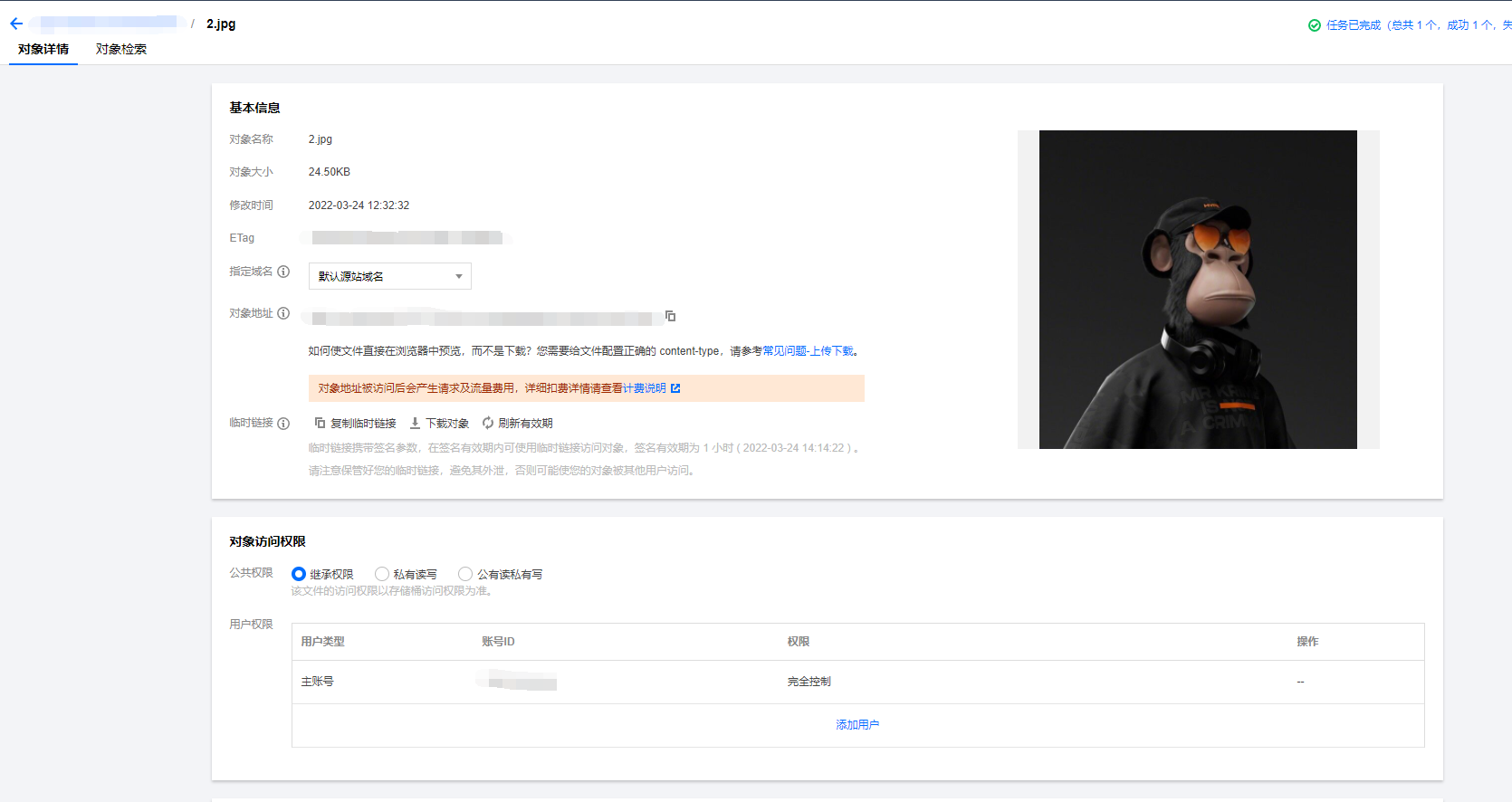1512x802 pixels.
Task: Click the 操作 column header
Action: coord(1307,642)
